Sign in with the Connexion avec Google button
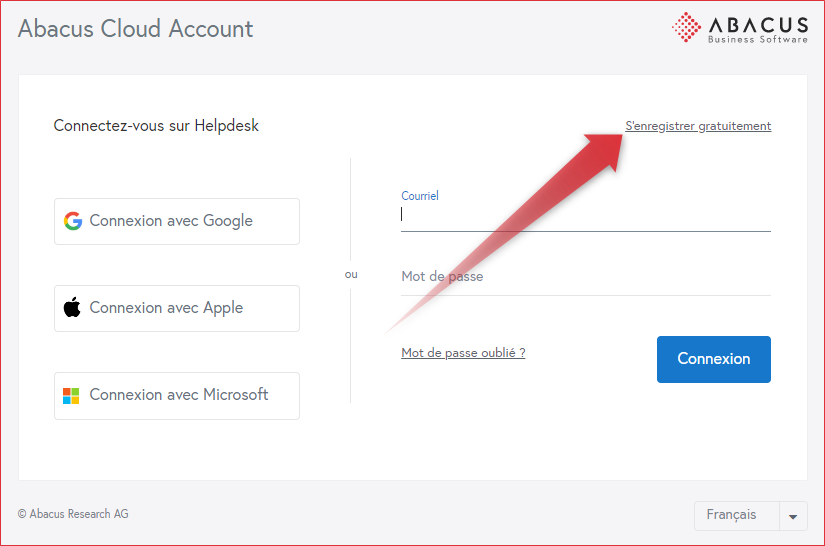Image resolution: width=825 pixels, height=546 pixels. point(177,221)
